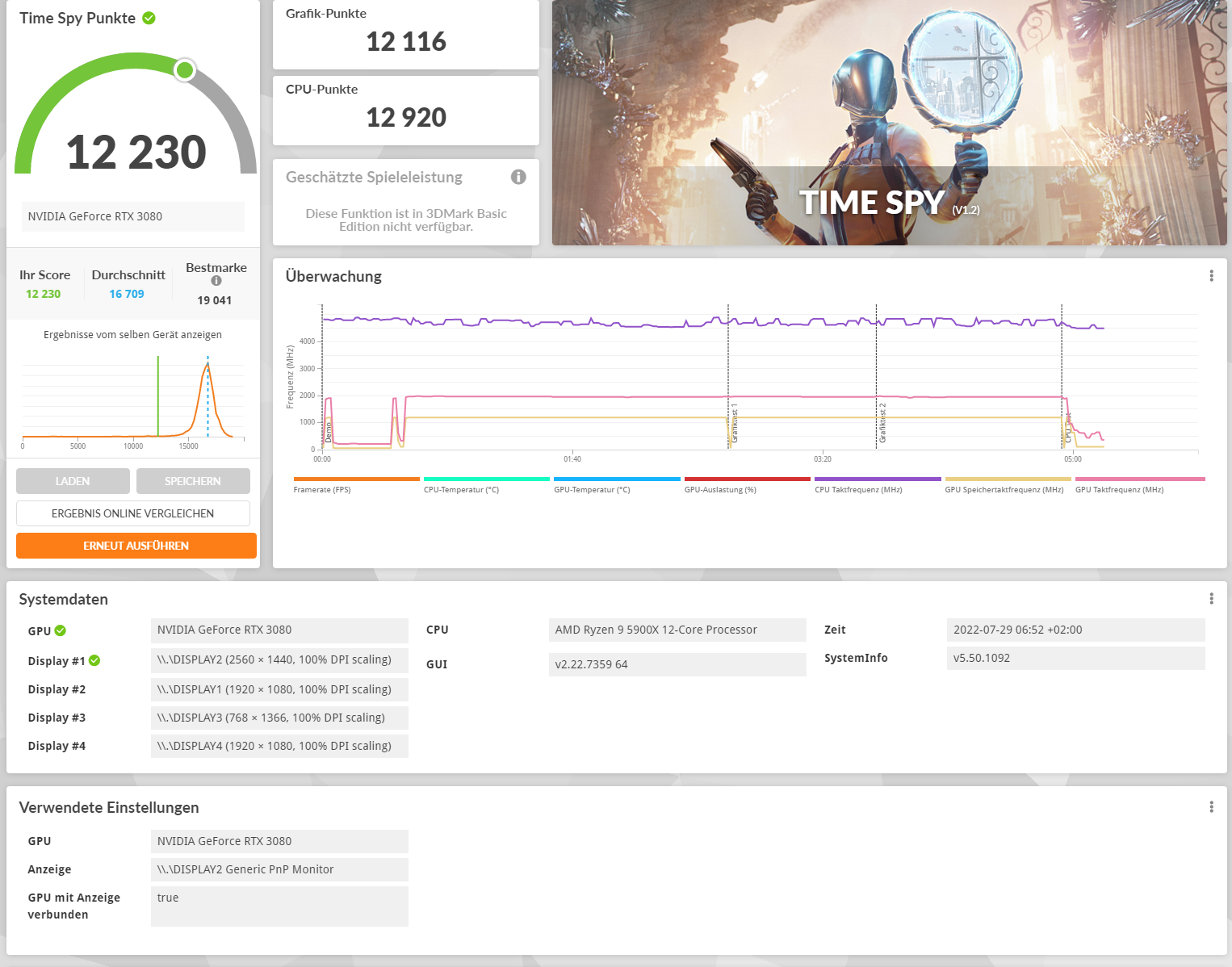Click the score gauge indicator dot
1232x967 pixels.
click(184, 71)
